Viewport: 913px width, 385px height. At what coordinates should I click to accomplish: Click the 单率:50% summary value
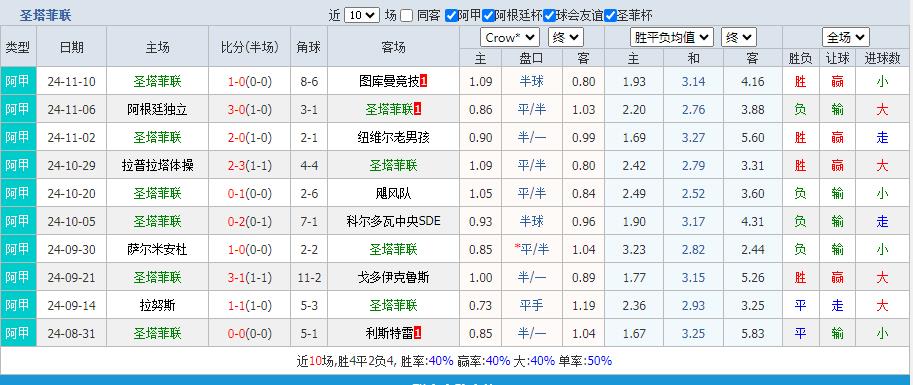(585, 361)
